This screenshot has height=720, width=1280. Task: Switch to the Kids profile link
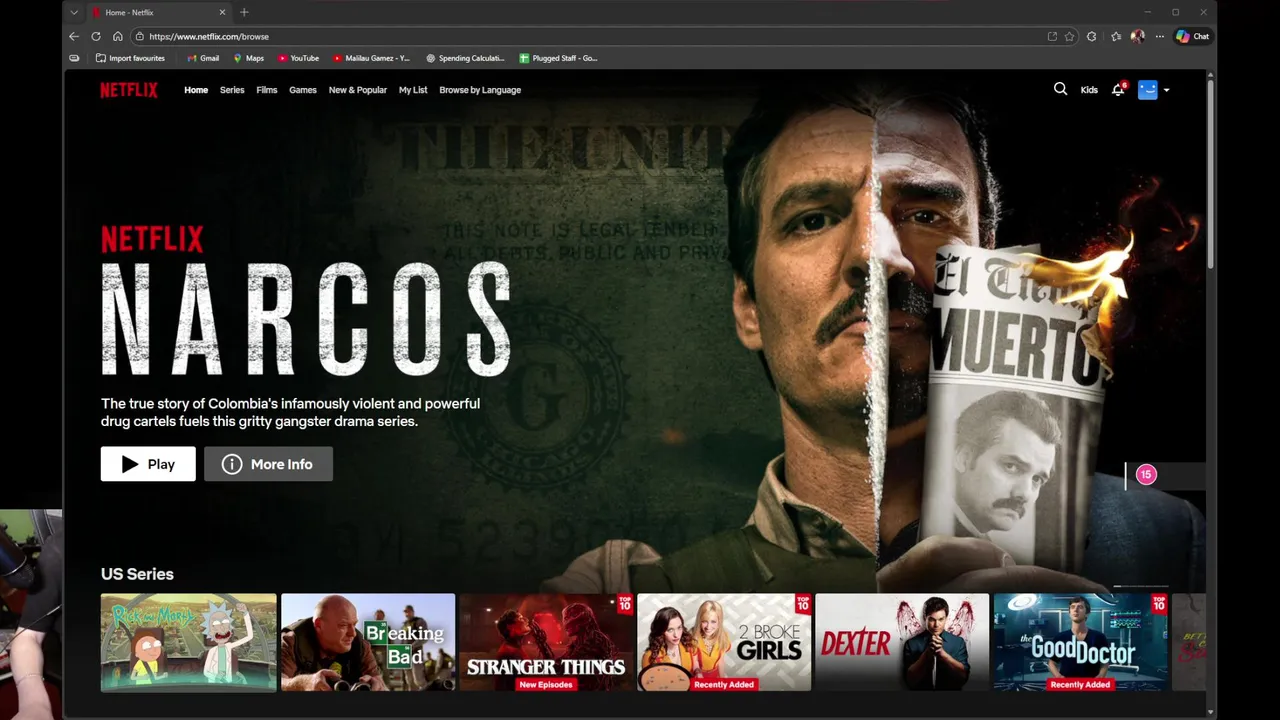(1089, 90)
